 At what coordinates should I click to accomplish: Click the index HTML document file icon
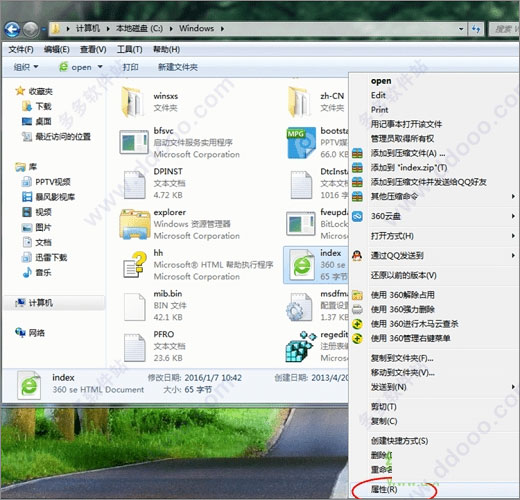tap(302, 265)
